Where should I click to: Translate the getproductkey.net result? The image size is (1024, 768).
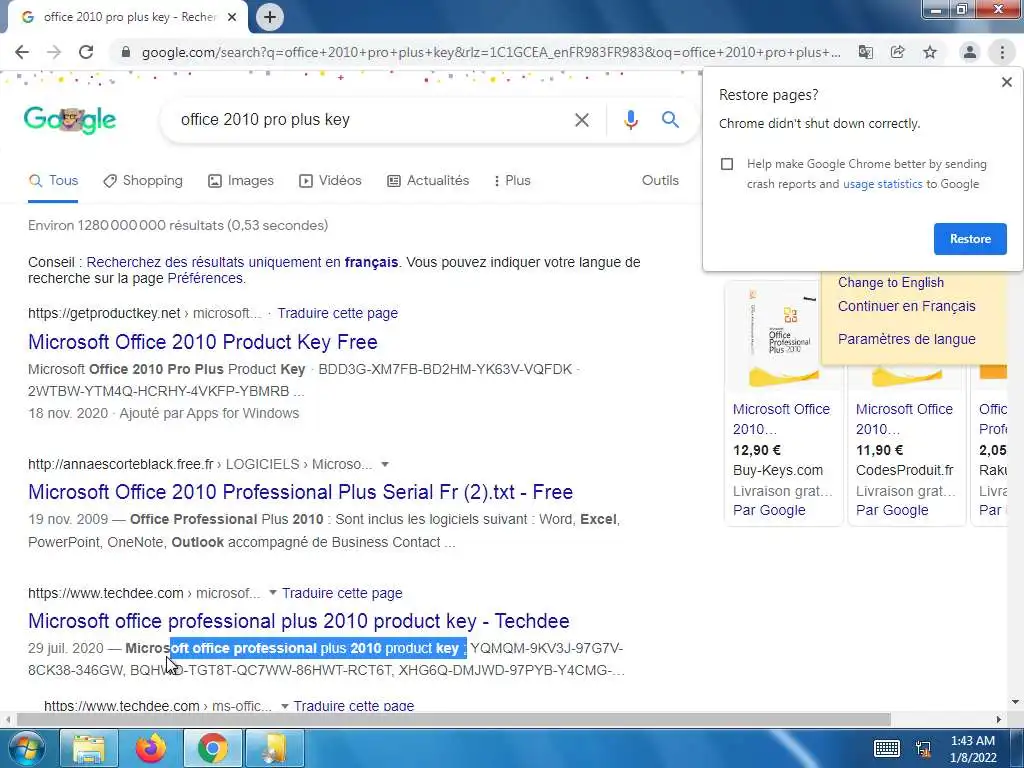point(338,313)
